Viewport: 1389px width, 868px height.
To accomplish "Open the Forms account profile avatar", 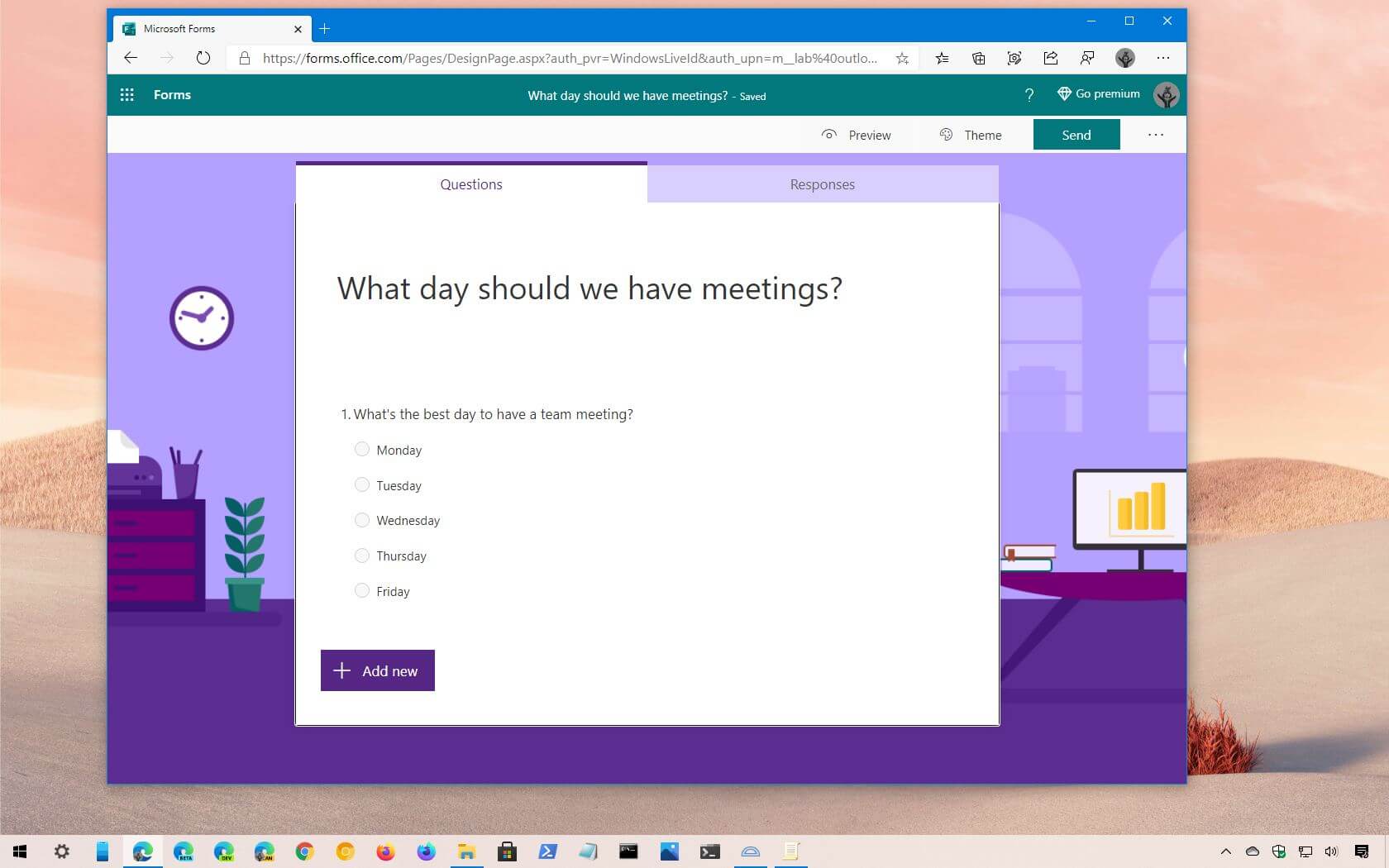I will coord(1166,94).
